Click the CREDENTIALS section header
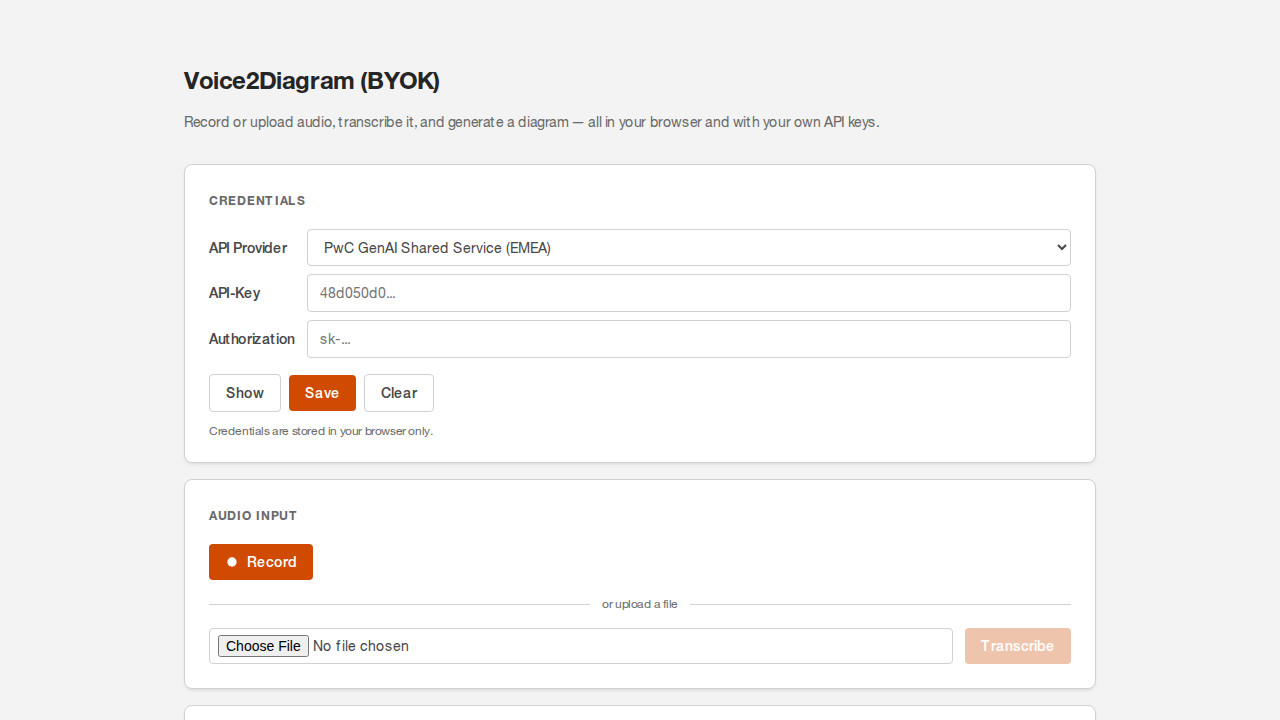This screenshot has width=1280, height=720. point(257,201)
